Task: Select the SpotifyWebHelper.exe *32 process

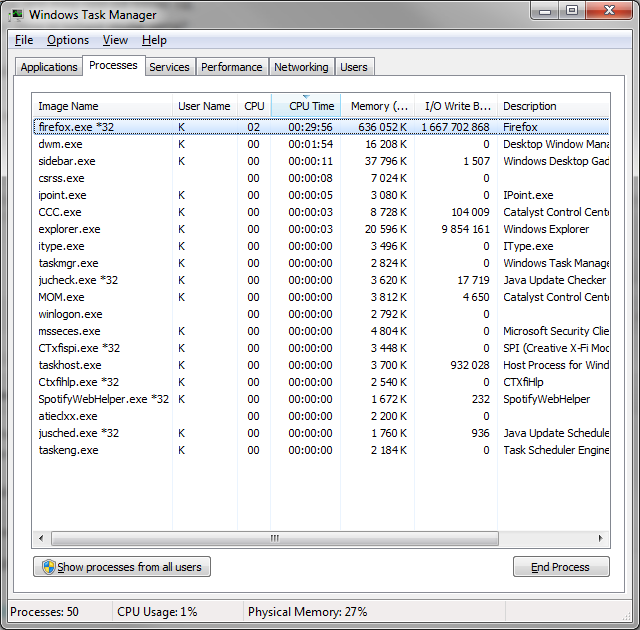Action: pyautogui.click(x=321, y=399)
